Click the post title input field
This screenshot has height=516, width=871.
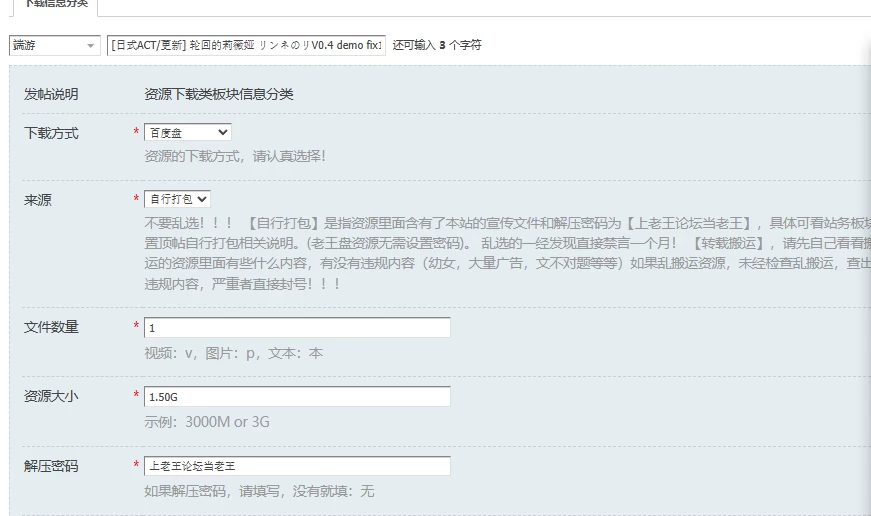coord(246,46)
